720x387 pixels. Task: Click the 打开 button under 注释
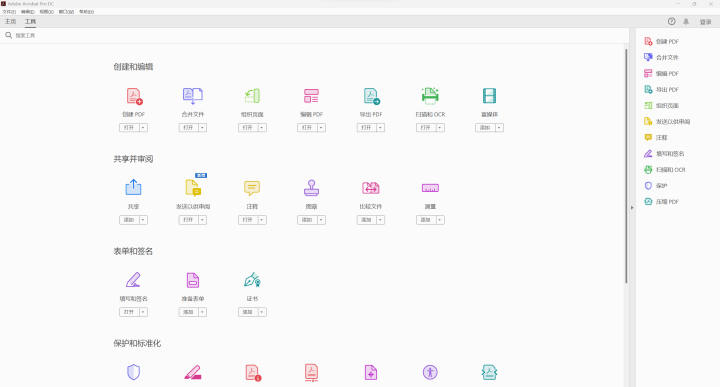248,220
